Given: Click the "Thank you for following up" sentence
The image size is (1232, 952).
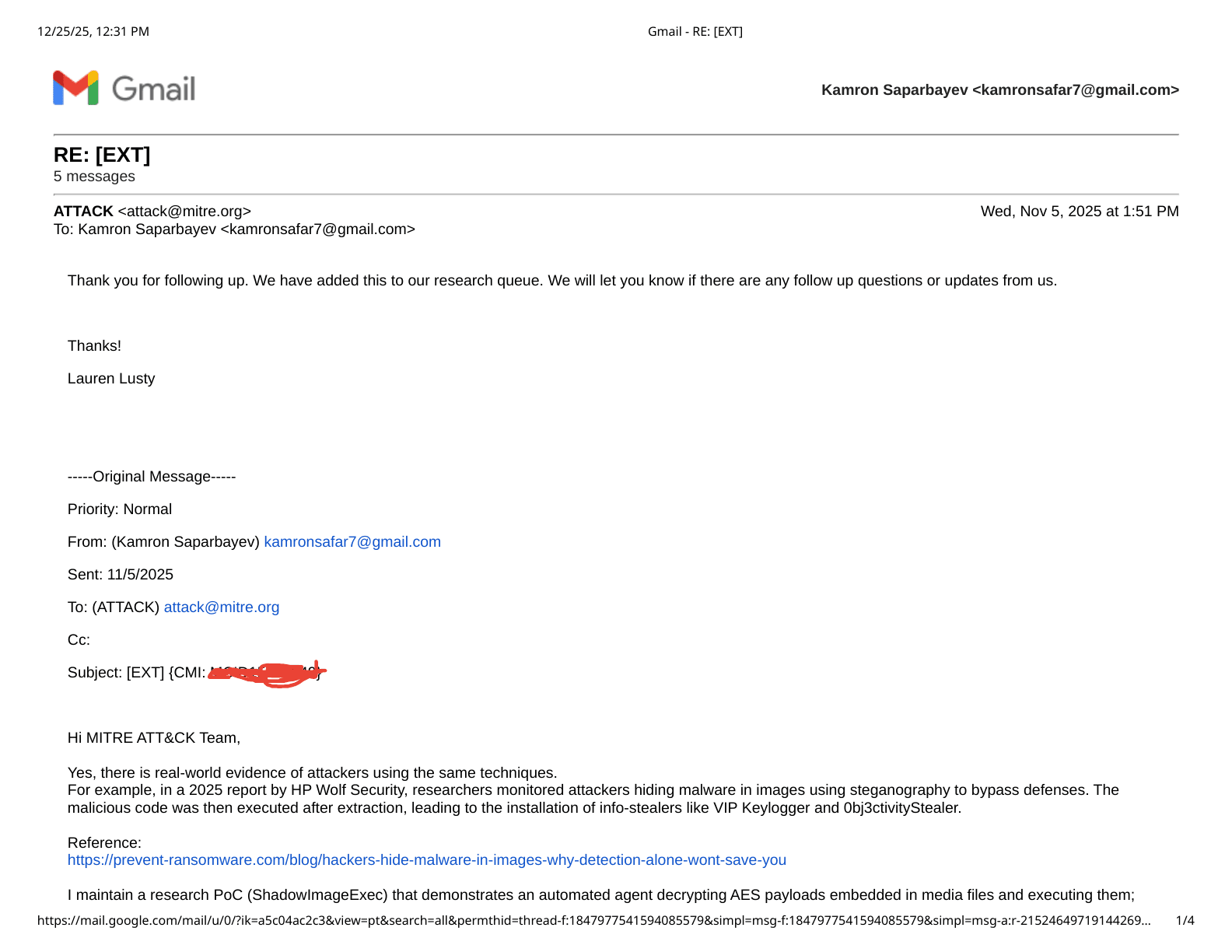Looking at the screenshot, I should [562, 281].
